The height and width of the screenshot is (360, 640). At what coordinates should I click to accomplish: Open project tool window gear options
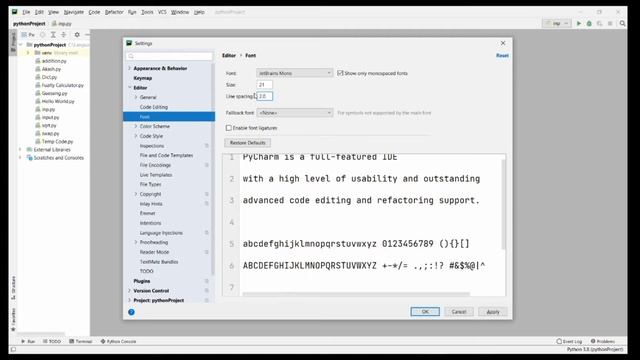77,35
